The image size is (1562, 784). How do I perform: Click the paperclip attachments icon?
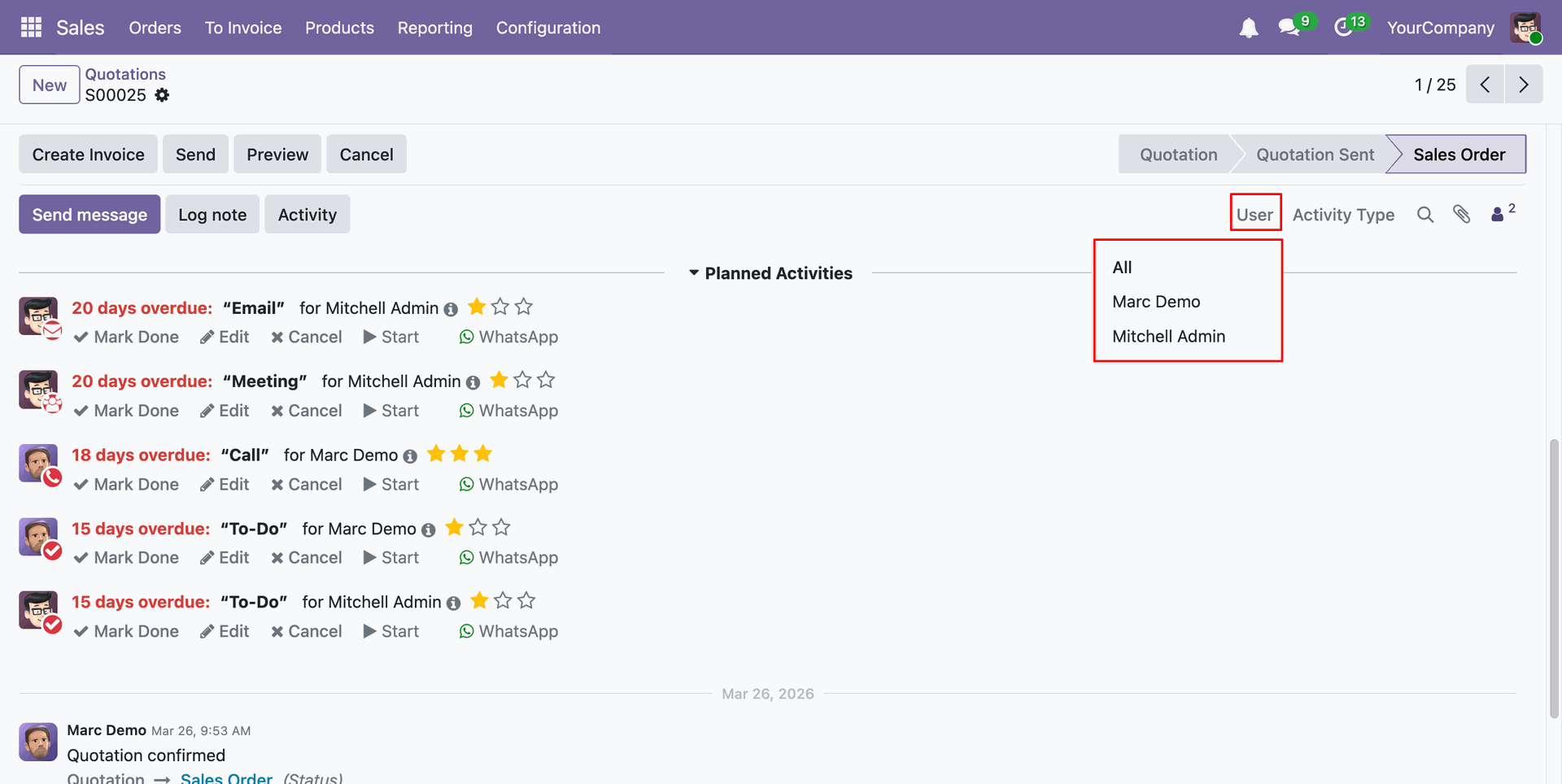1462,215
